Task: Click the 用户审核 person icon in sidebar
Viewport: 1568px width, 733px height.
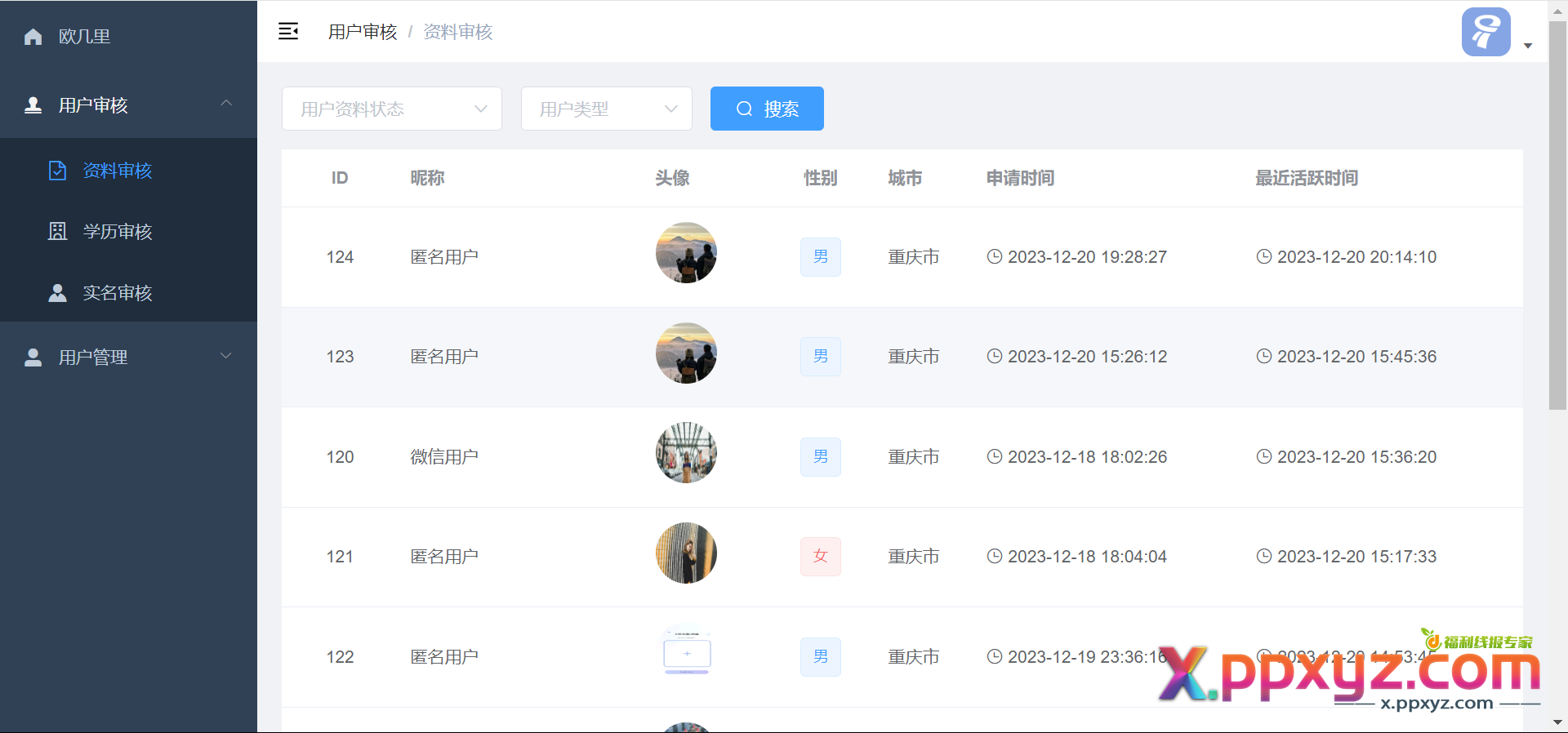Action: tap(33, 105)
